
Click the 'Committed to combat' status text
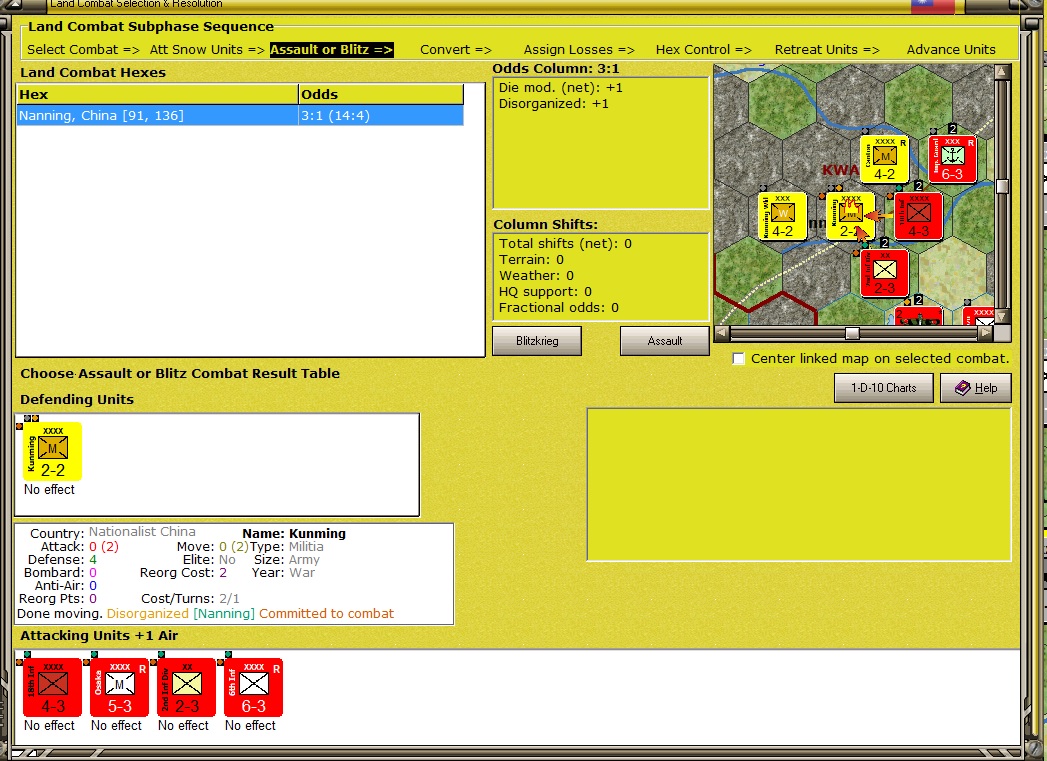327,613
